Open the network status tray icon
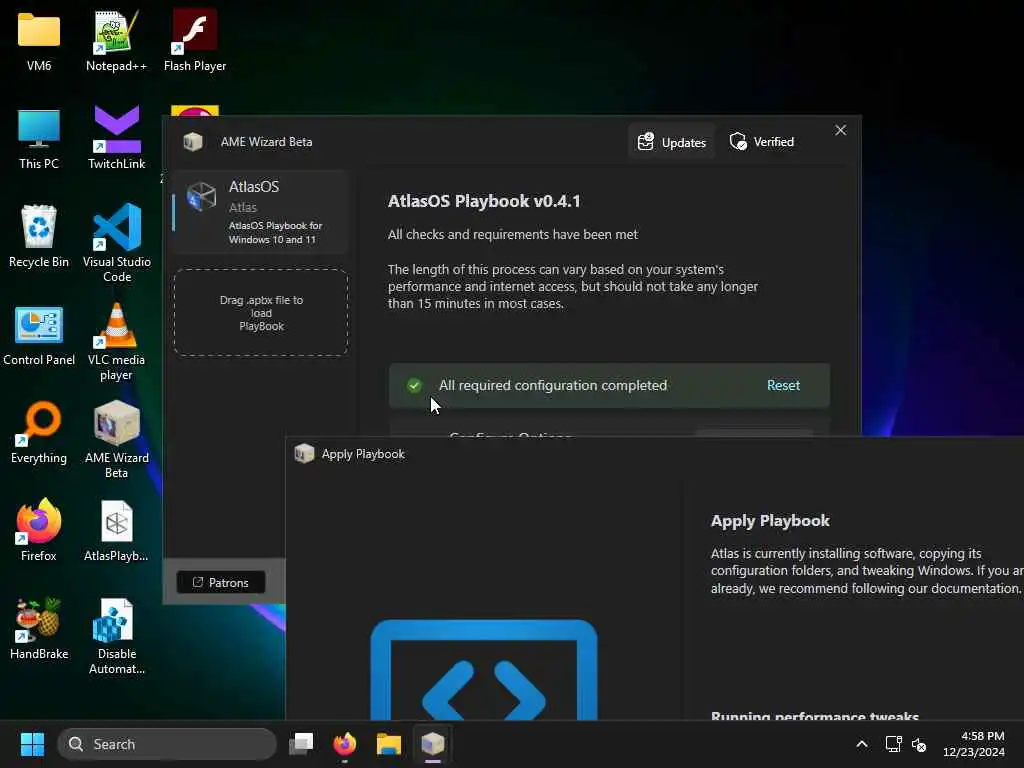Viewport: 1024px width, 768px height. pos(893,744)
